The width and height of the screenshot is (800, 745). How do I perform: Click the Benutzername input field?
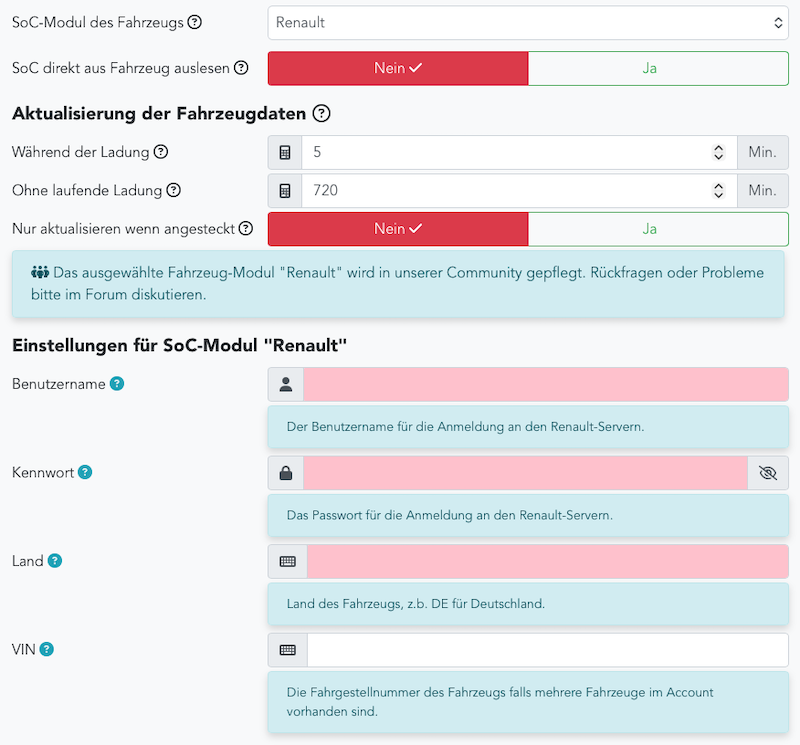point(545,384)
